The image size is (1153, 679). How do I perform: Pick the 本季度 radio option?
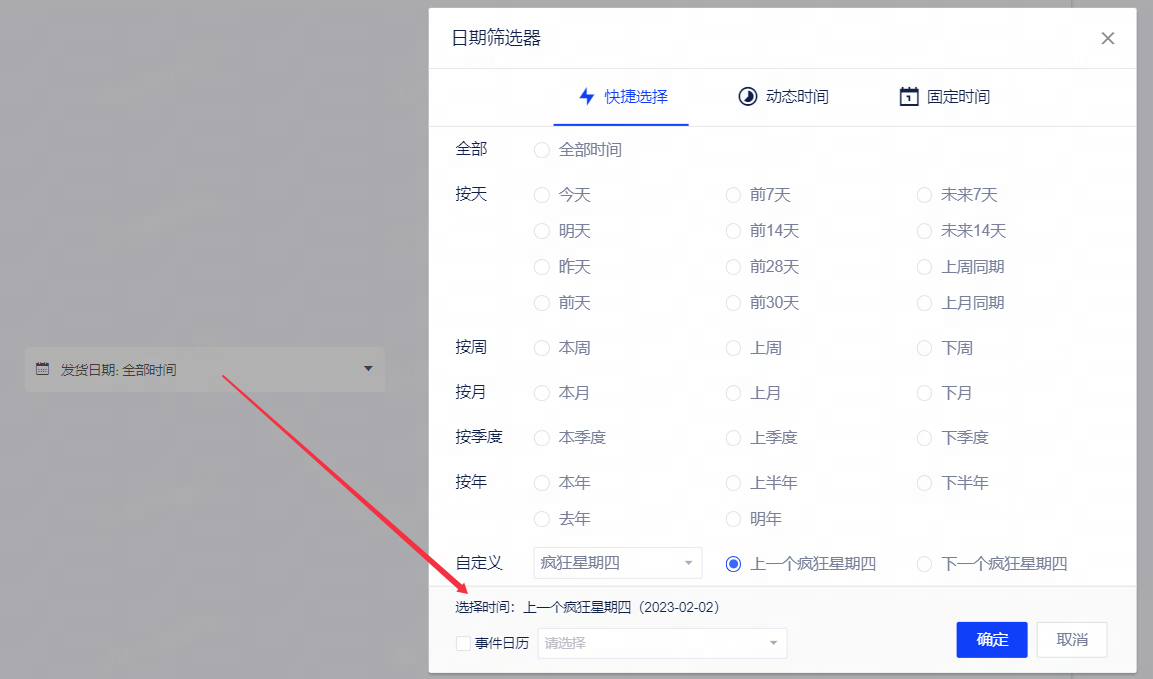542,438
